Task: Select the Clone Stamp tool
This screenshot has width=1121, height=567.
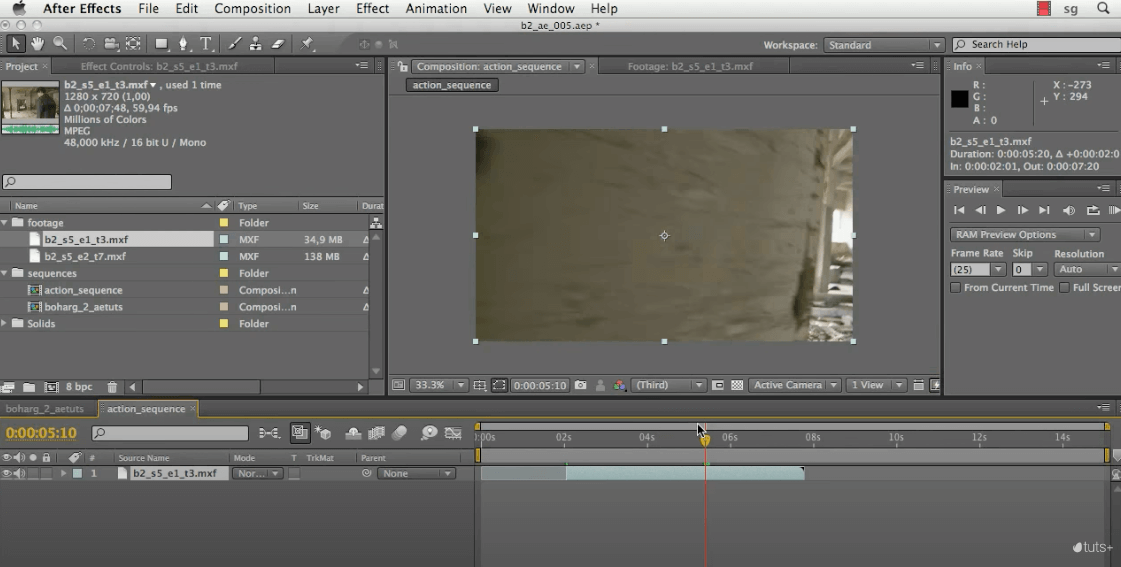Action: coord(256,44)
